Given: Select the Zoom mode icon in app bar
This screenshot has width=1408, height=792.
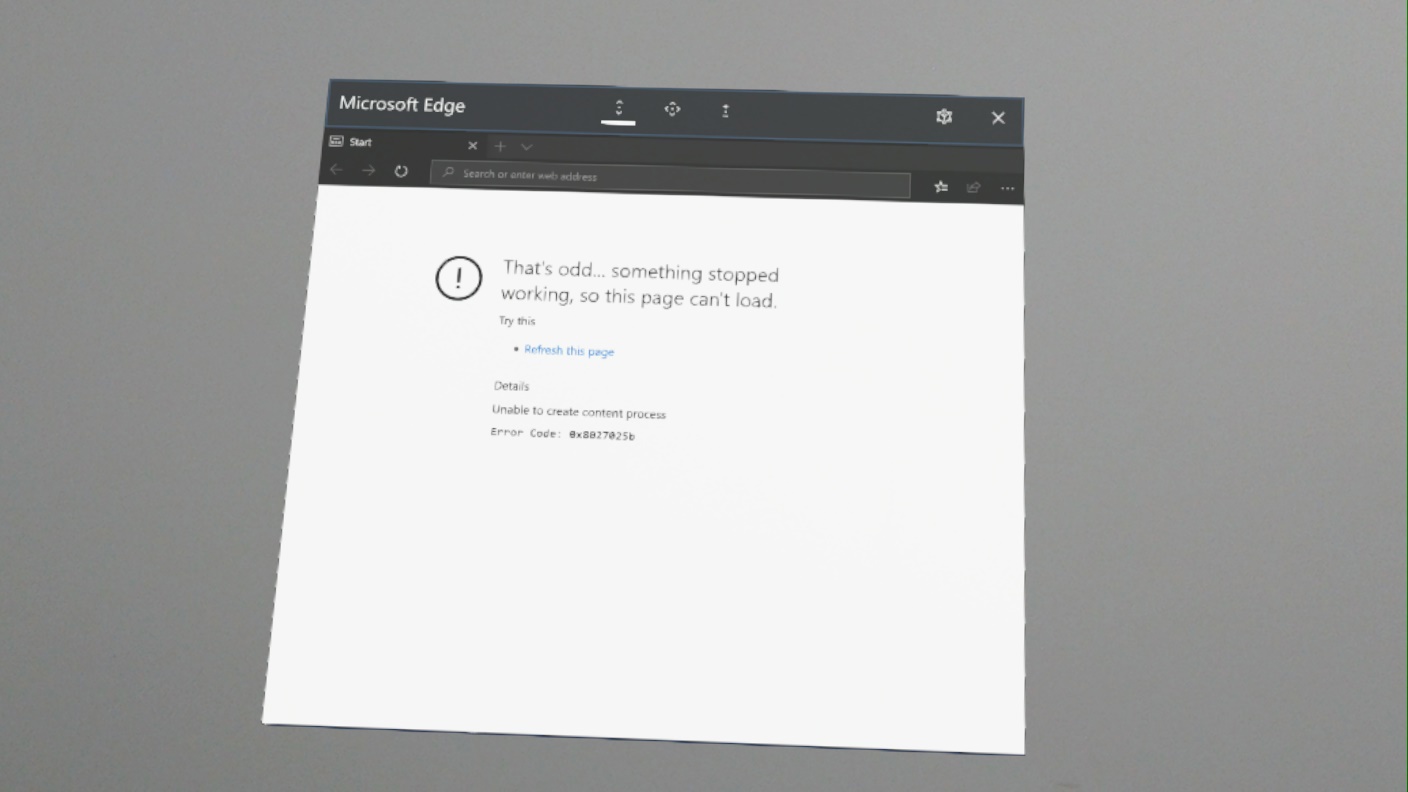Looking at the screenshot, I should coord(725,111).
